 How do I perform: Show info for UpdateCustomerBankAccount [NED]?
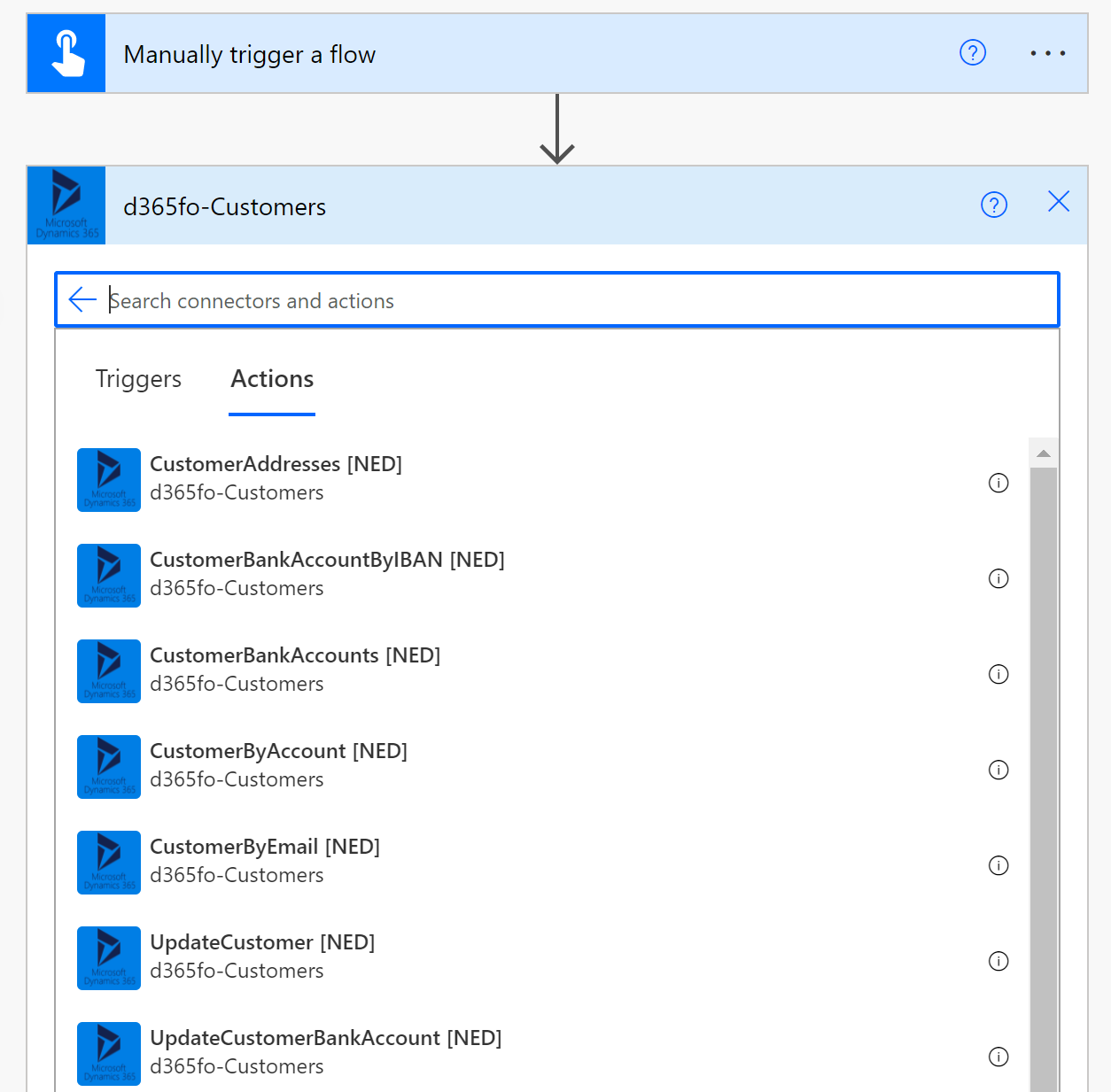point(998,1057)
